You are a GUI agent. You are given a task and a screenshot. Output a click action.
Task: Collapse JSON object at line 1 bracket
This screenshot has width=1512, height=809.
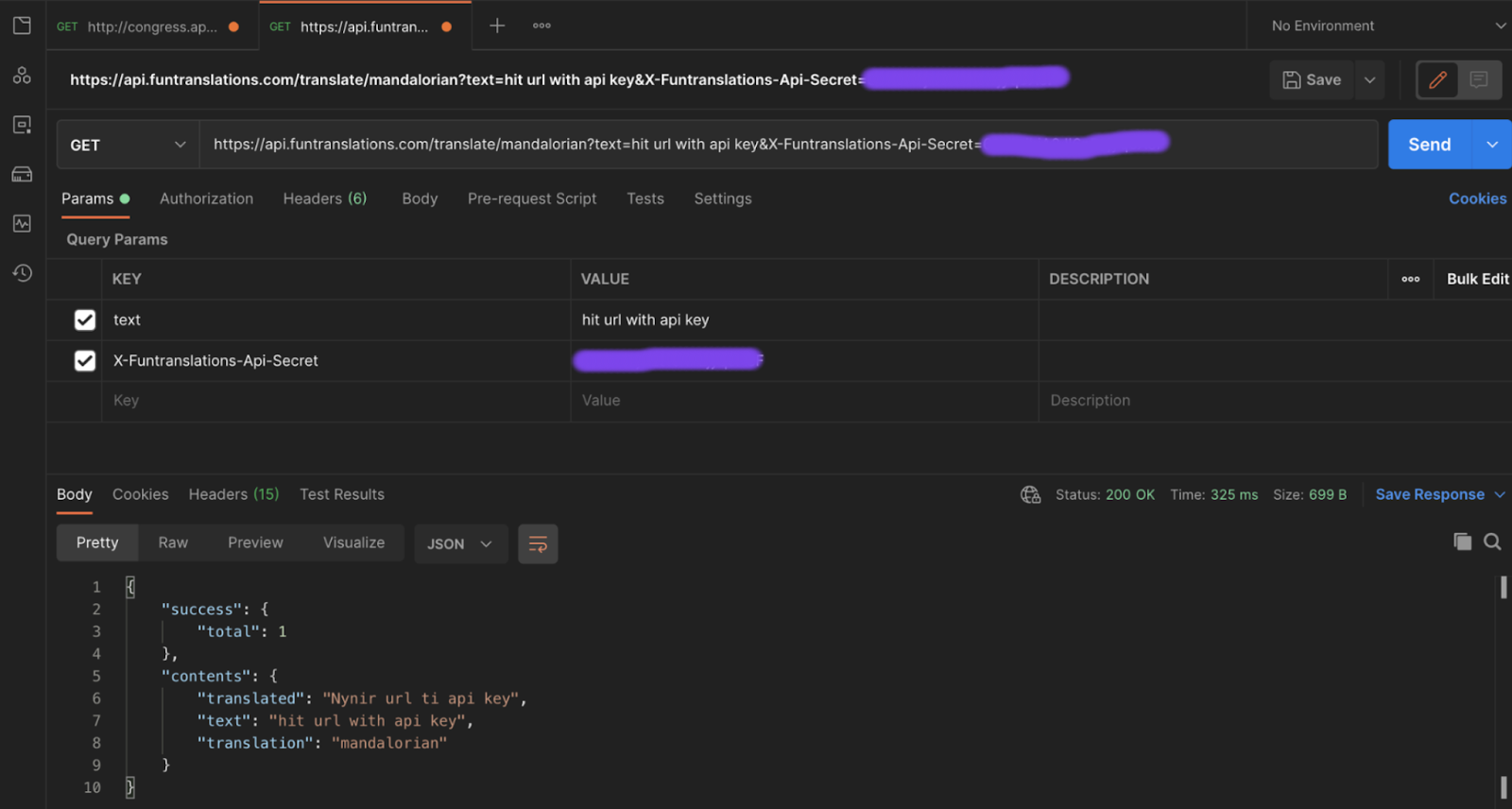click(130, 587)
